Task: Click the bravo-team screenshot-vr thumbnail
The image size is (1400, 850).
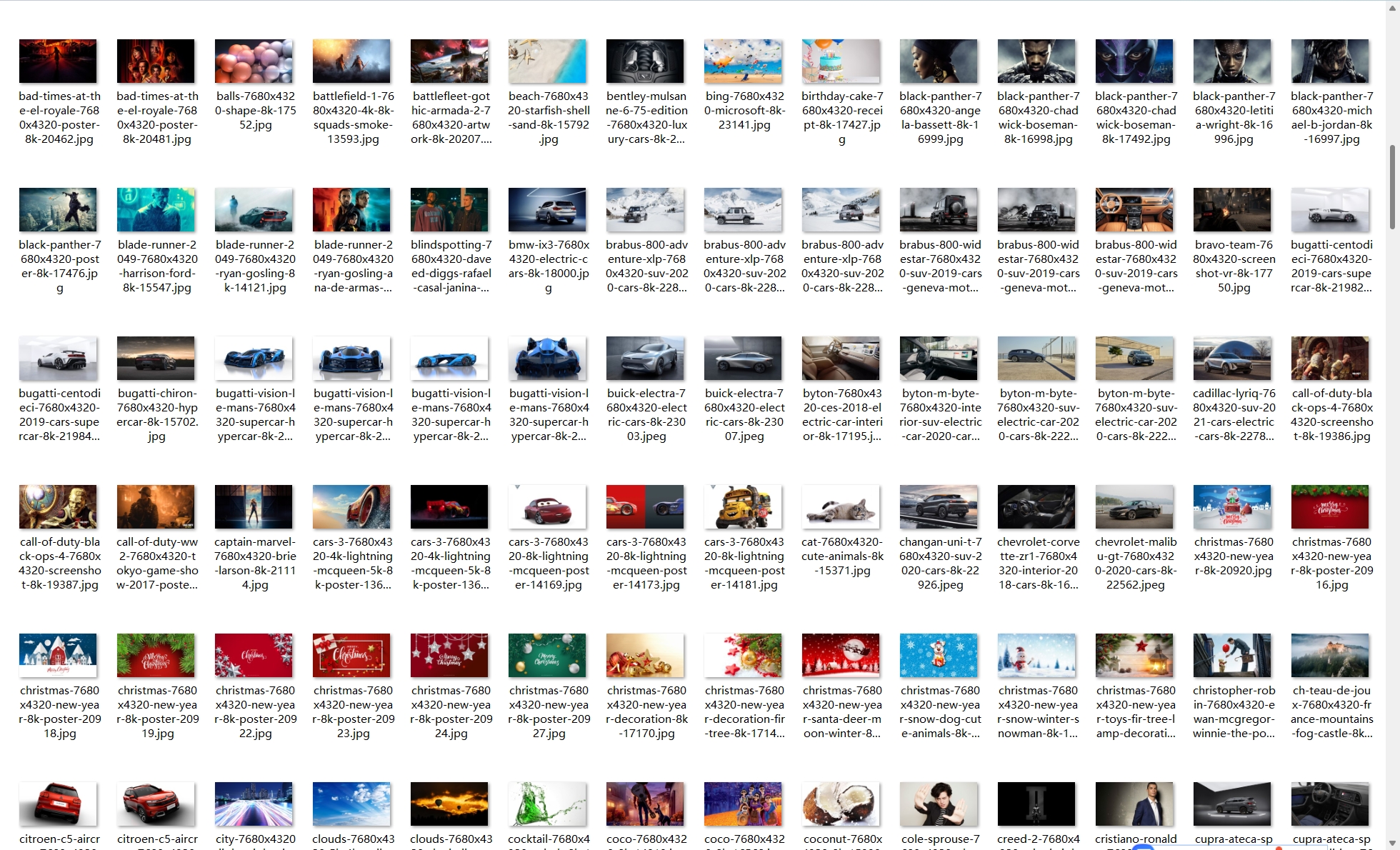Action: pos(1232,210)
